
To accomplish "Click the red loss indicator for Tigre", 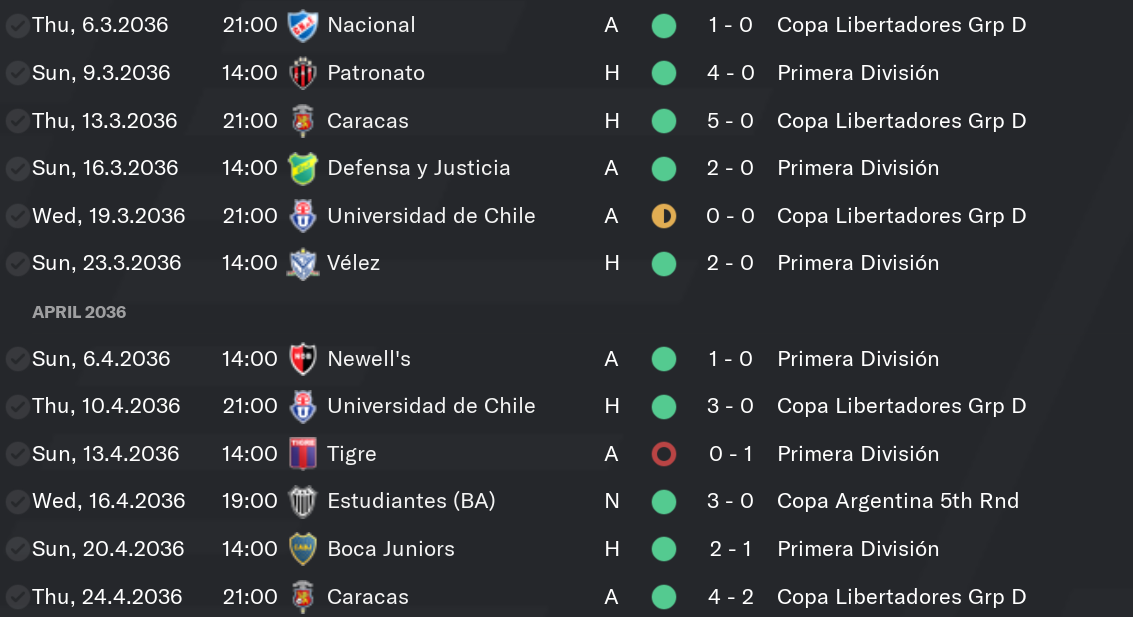I will [663, 454].
